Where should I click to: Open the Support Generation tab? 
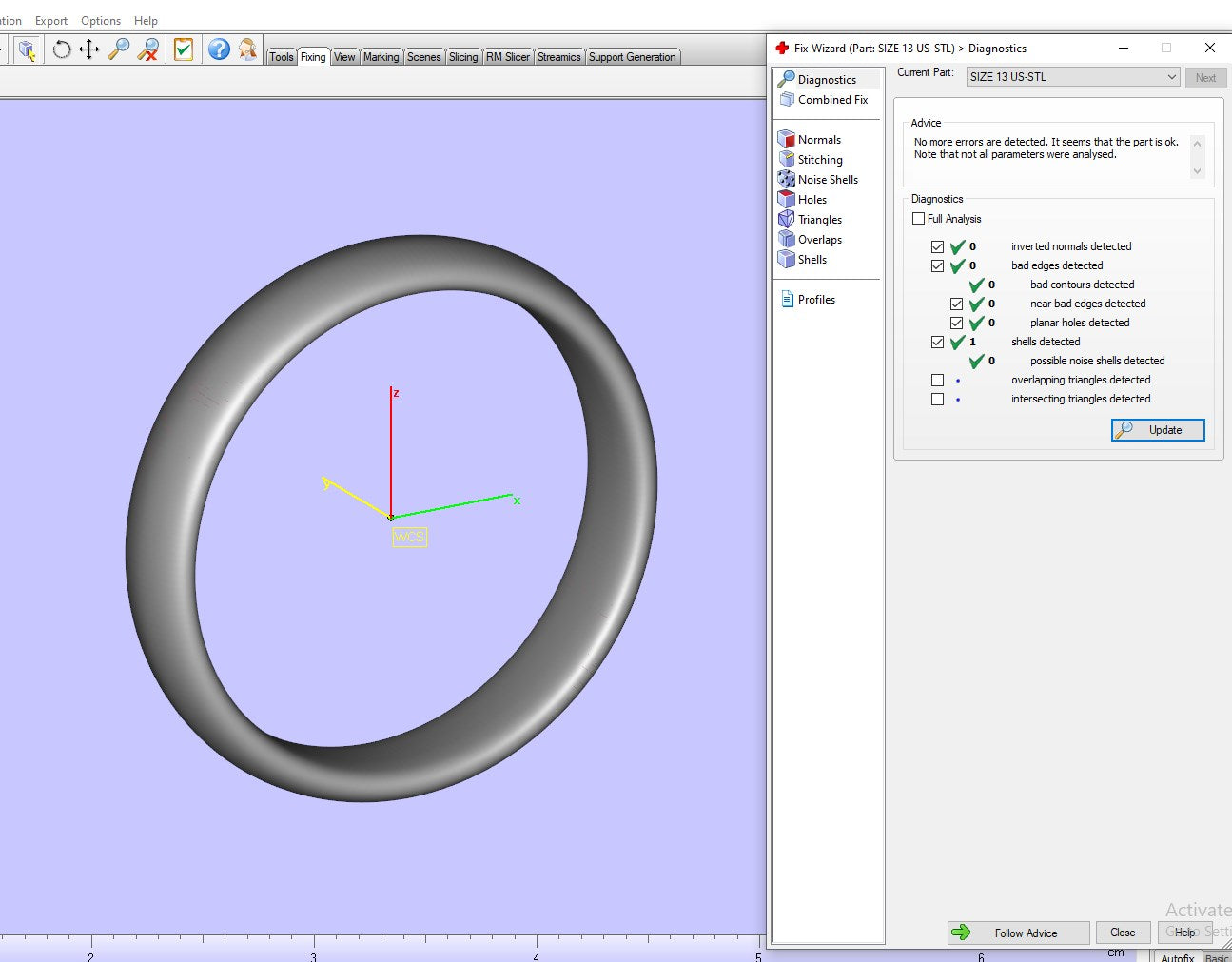coord(632,57)
